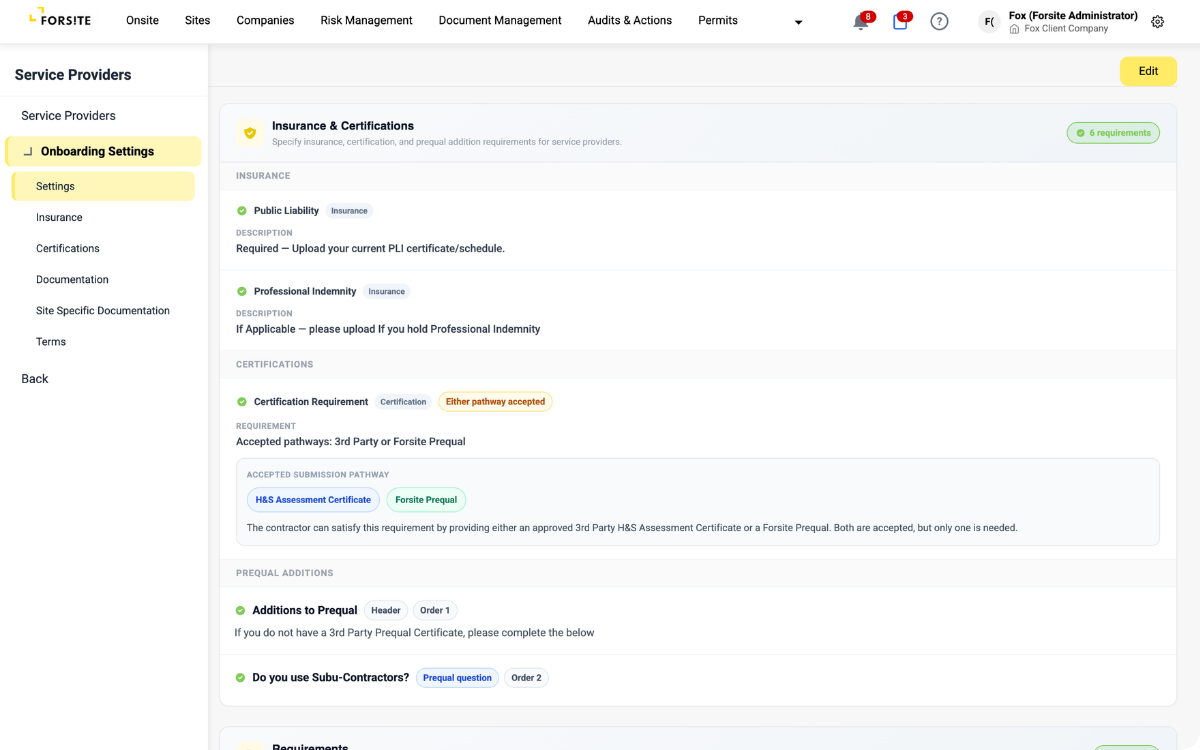Viewport: 1200px width, 750px height.
Task: Click the green check beside Additions to Prequal
Action: coord(240,611)
